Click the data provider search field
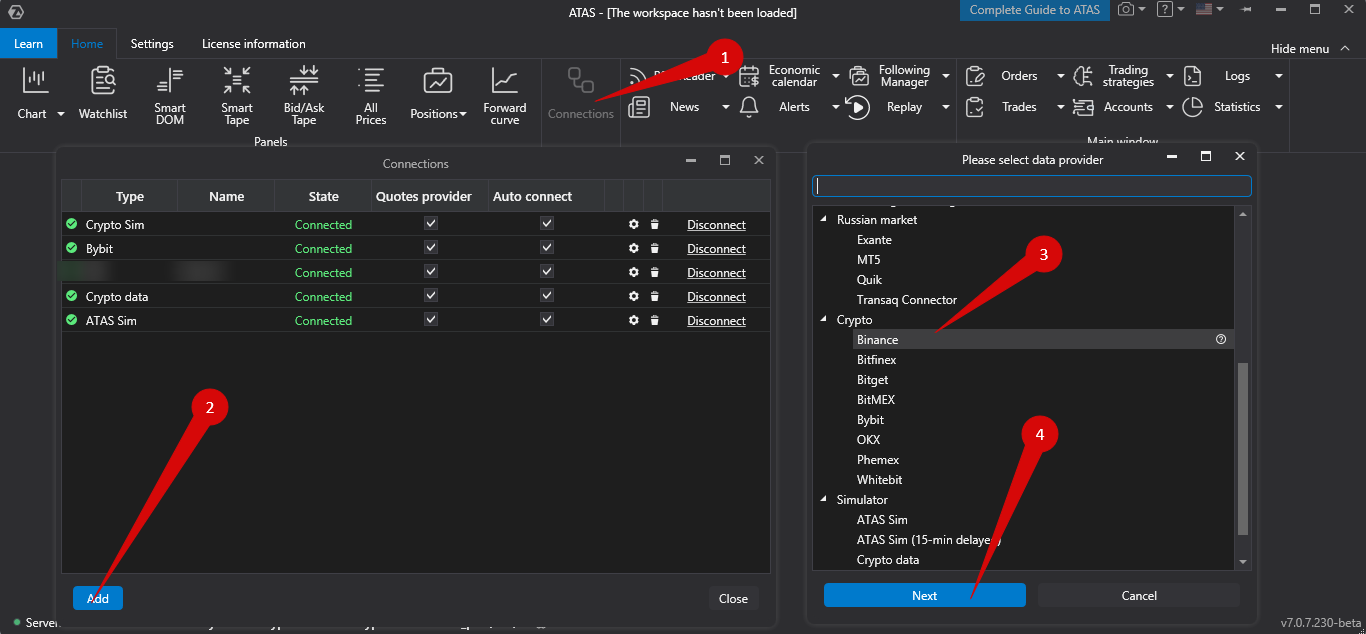Viewport: 1366px width, 634px height. [x=1032, y=186]
